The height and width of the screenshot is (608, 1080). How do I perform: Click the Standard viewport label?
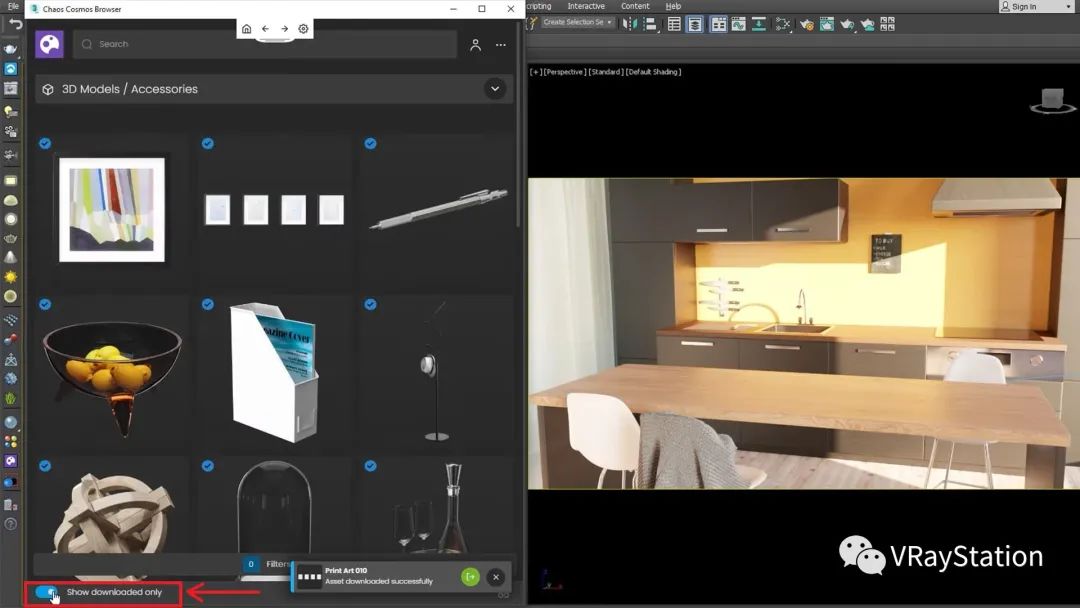pyautogui.click(x=605, y=72)
